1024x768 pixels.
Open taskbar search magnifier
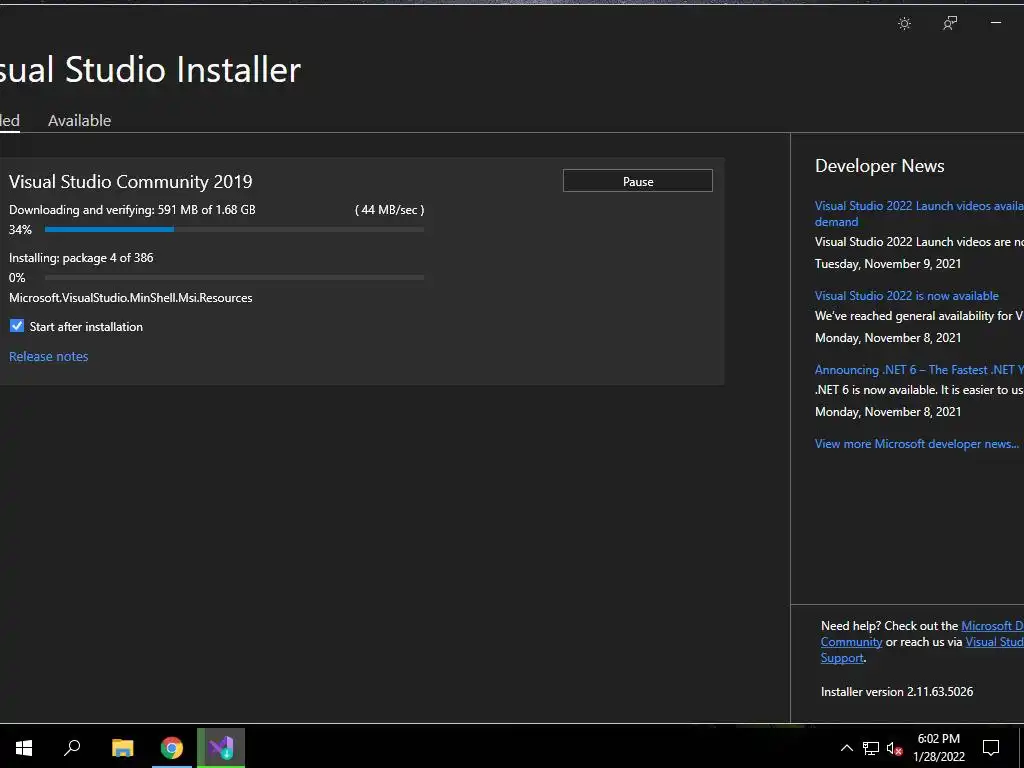click(x=72, y=747)
